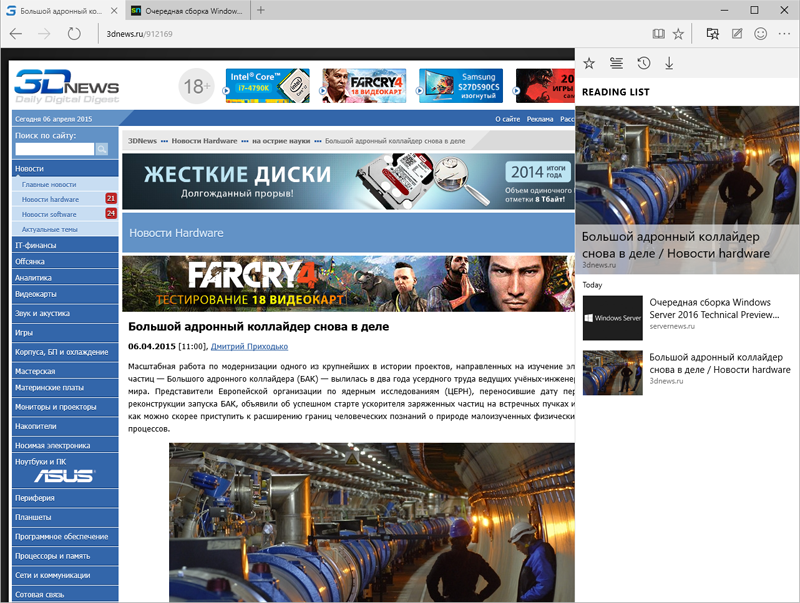Open the More actions ellipsis menu
The image size is (800, 603).
click(784, 33)
